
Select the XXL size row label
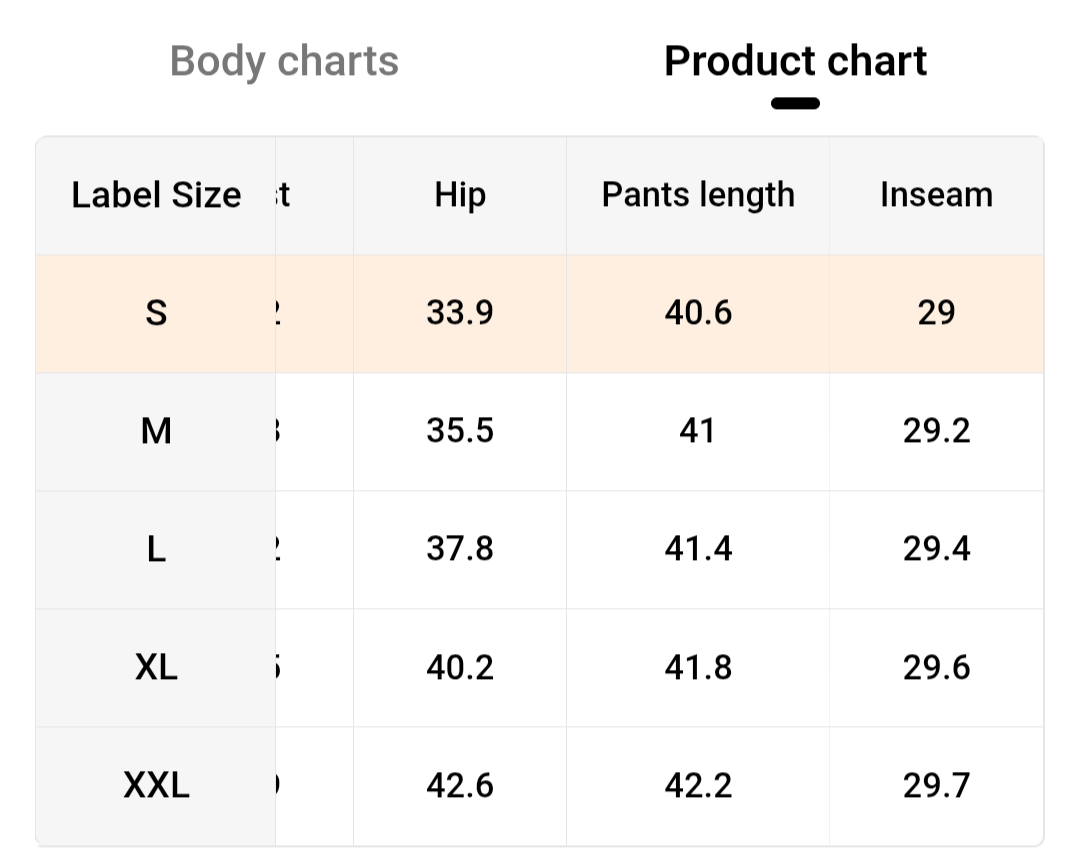tap(156, 785)
